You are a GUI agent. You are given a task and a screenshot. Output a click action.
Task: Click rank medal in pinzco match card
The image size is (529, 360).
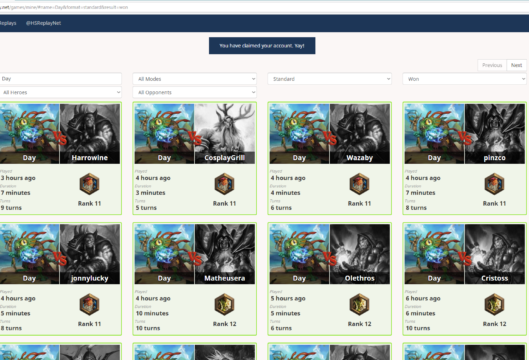click(x=494, y=184)
